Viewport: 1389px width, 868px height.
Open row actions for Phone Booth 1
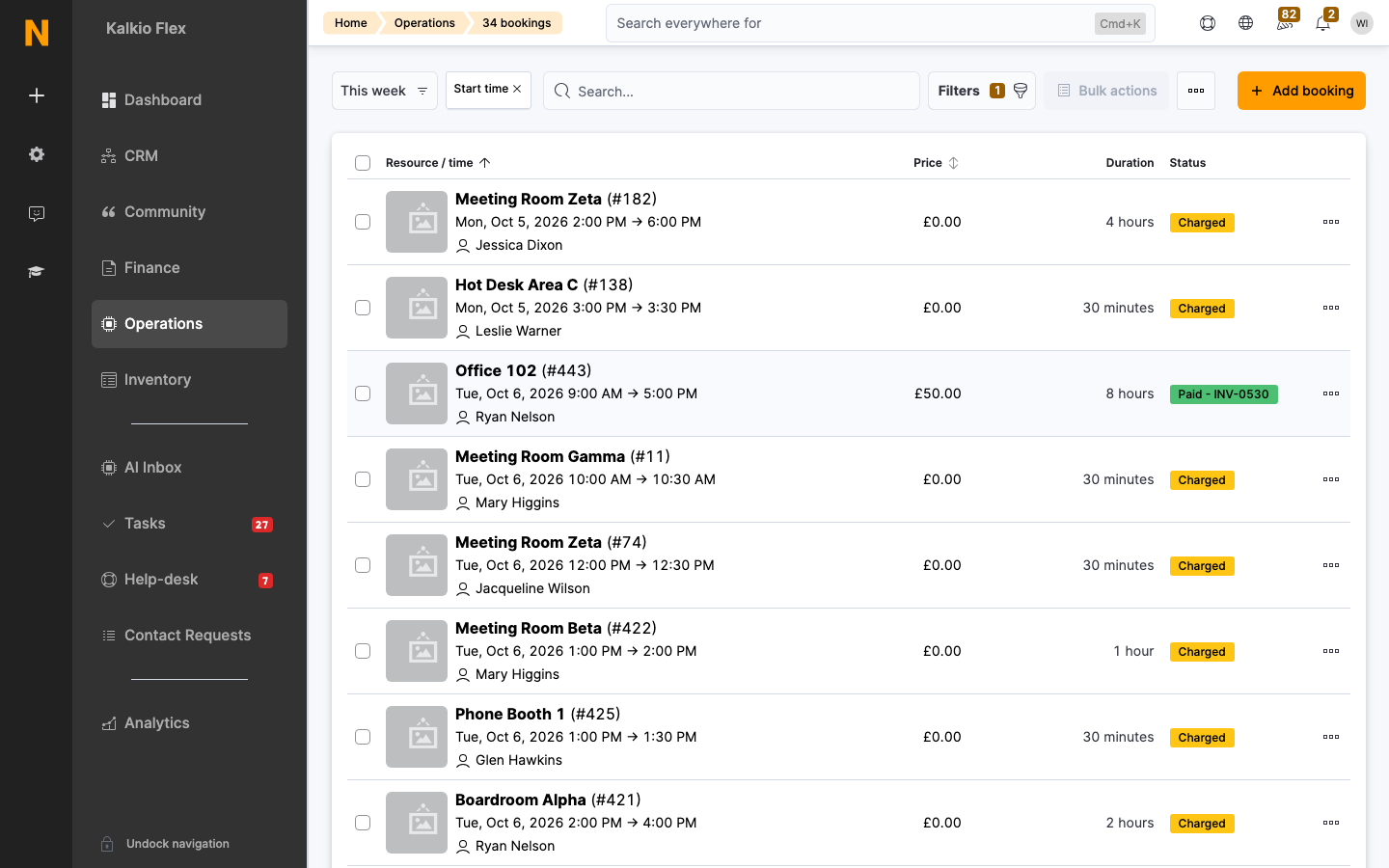pos(1331,737)
